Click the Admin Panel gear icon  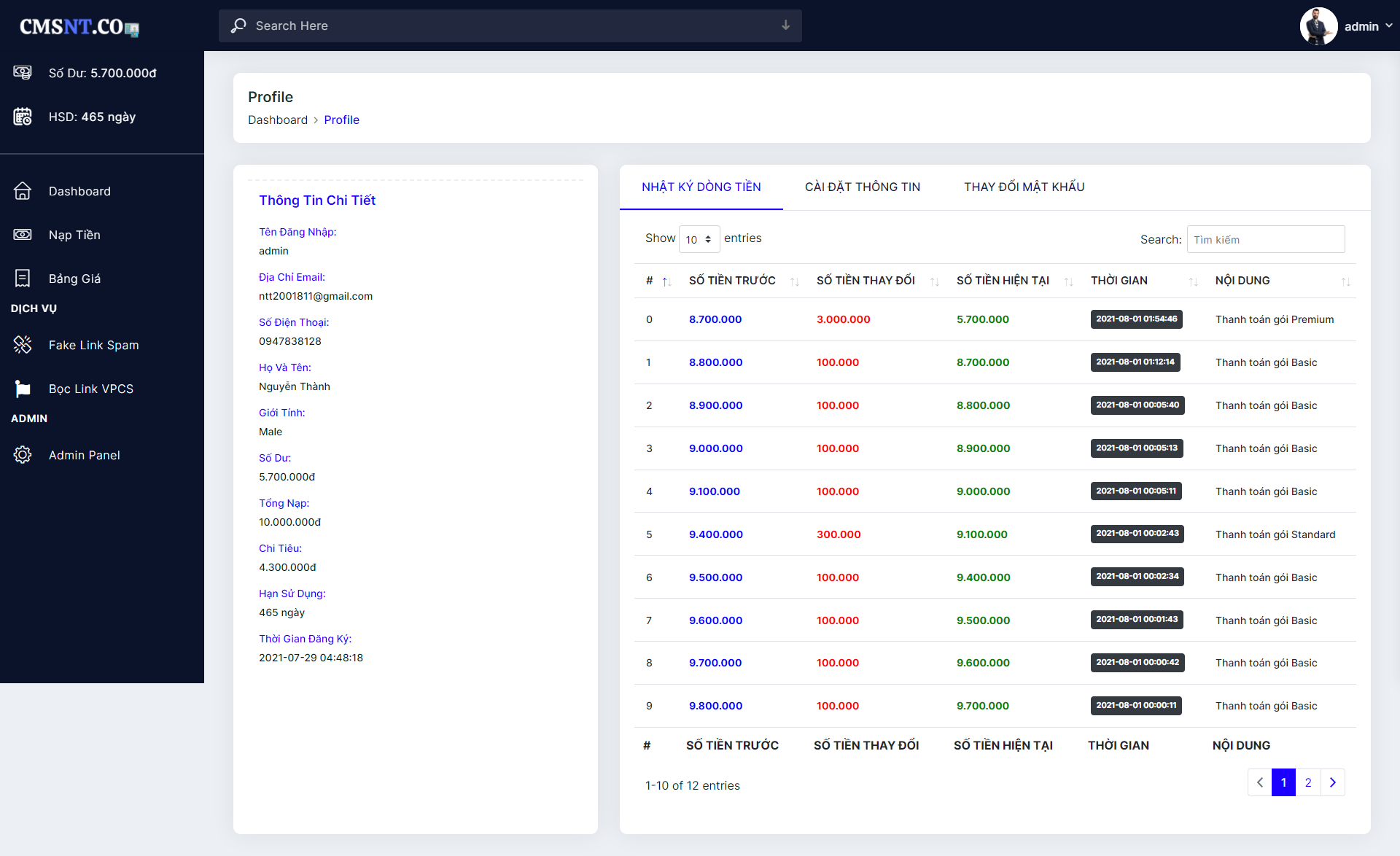coord(23,455)
